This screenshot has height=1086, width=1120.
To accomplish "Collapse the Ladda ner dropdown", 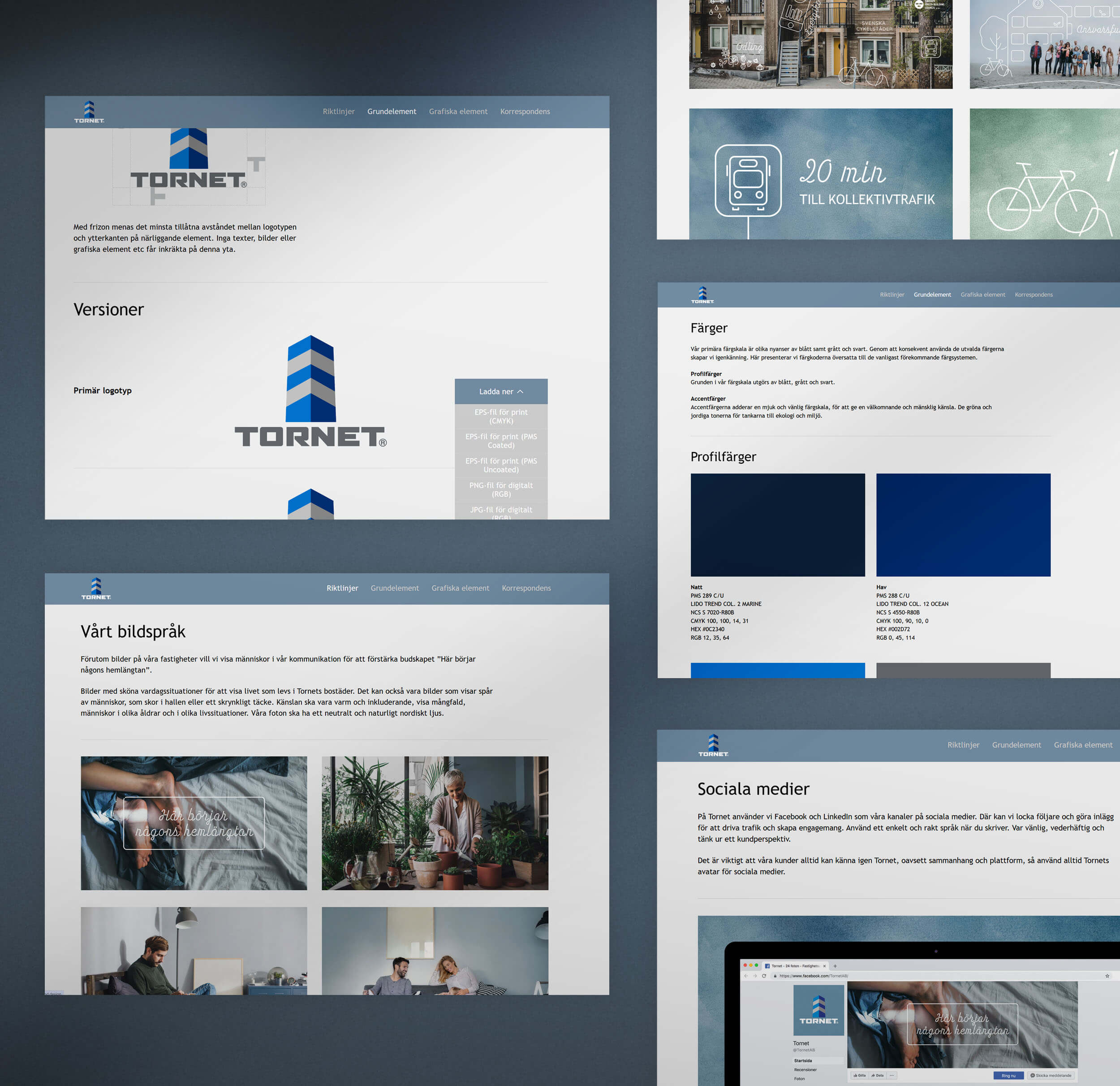I will 501,392.
